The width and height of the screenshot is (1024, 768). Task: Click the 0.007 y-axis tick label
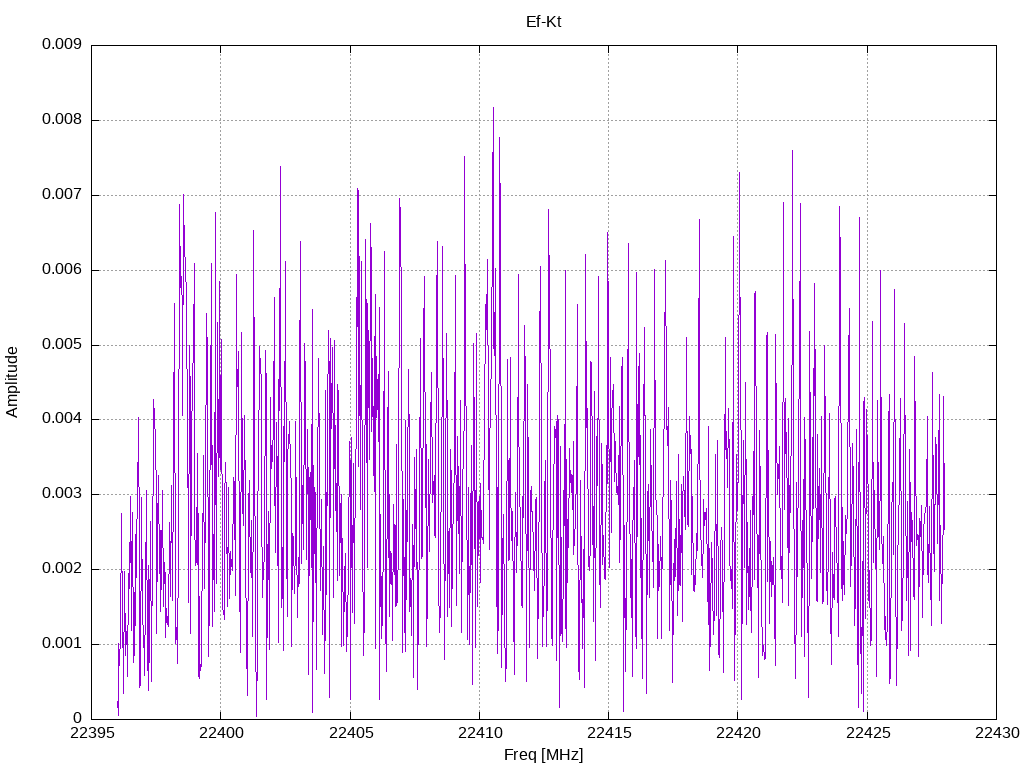[x=62, y=195]
